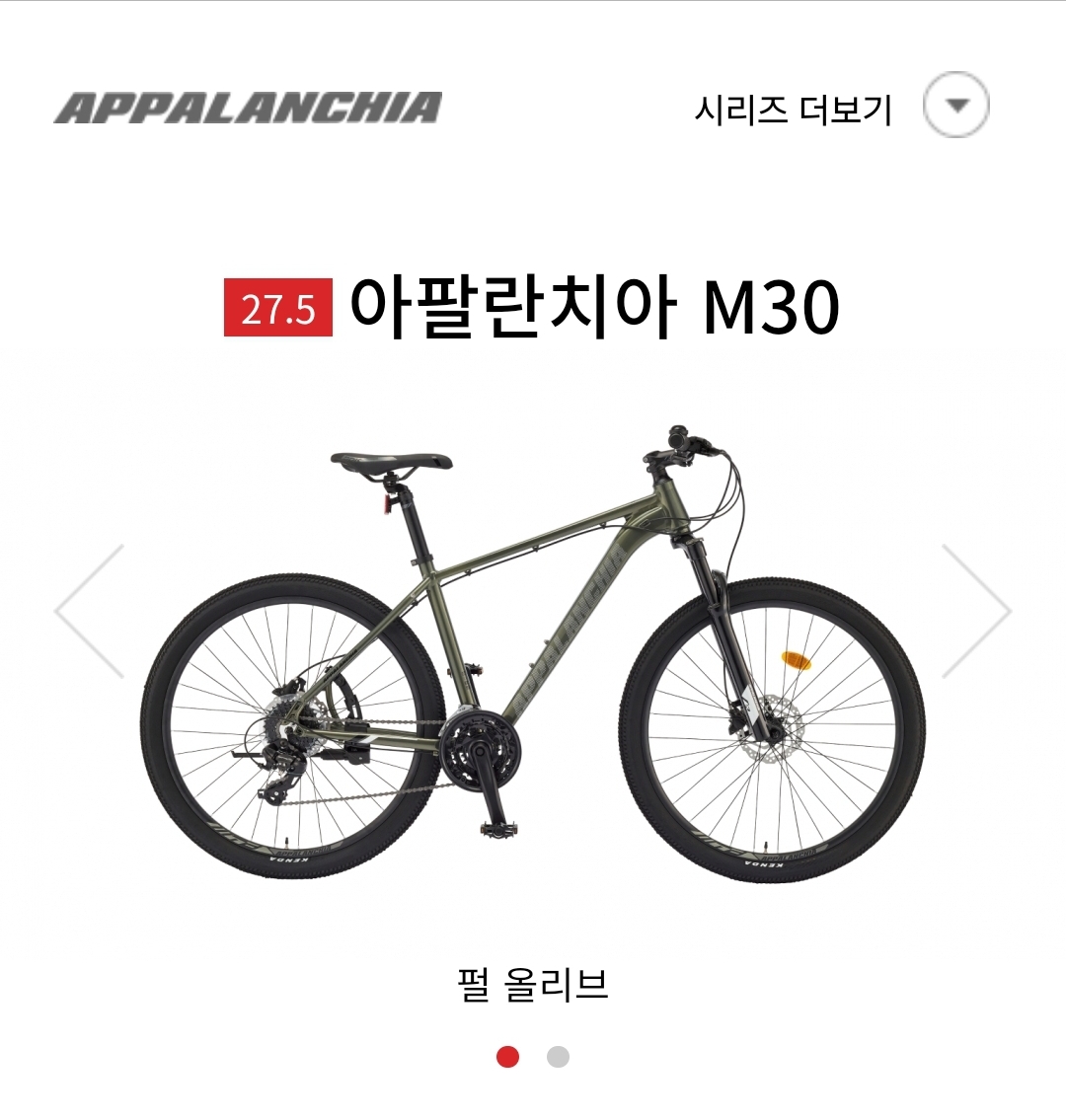The image size is (1066, 1120).
Task: Click the orange reflector on front wheel
Action: coord(796,660)
